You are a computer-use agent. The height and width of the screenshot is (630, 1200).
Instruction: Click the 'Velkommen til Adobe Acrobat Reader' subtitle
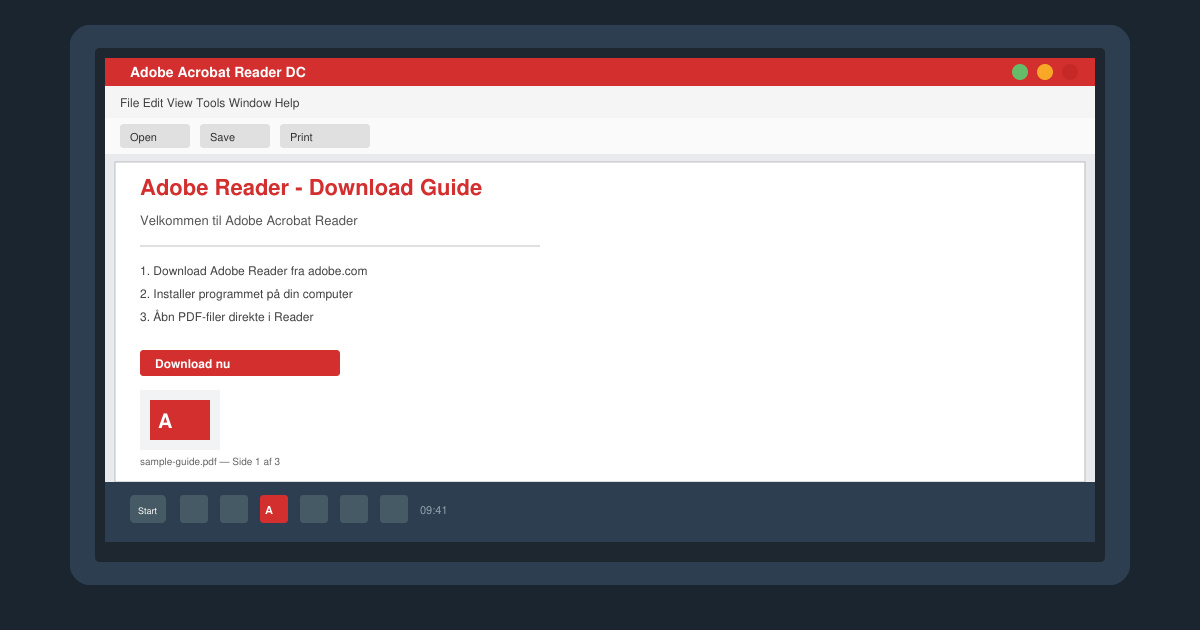(249, 220)
